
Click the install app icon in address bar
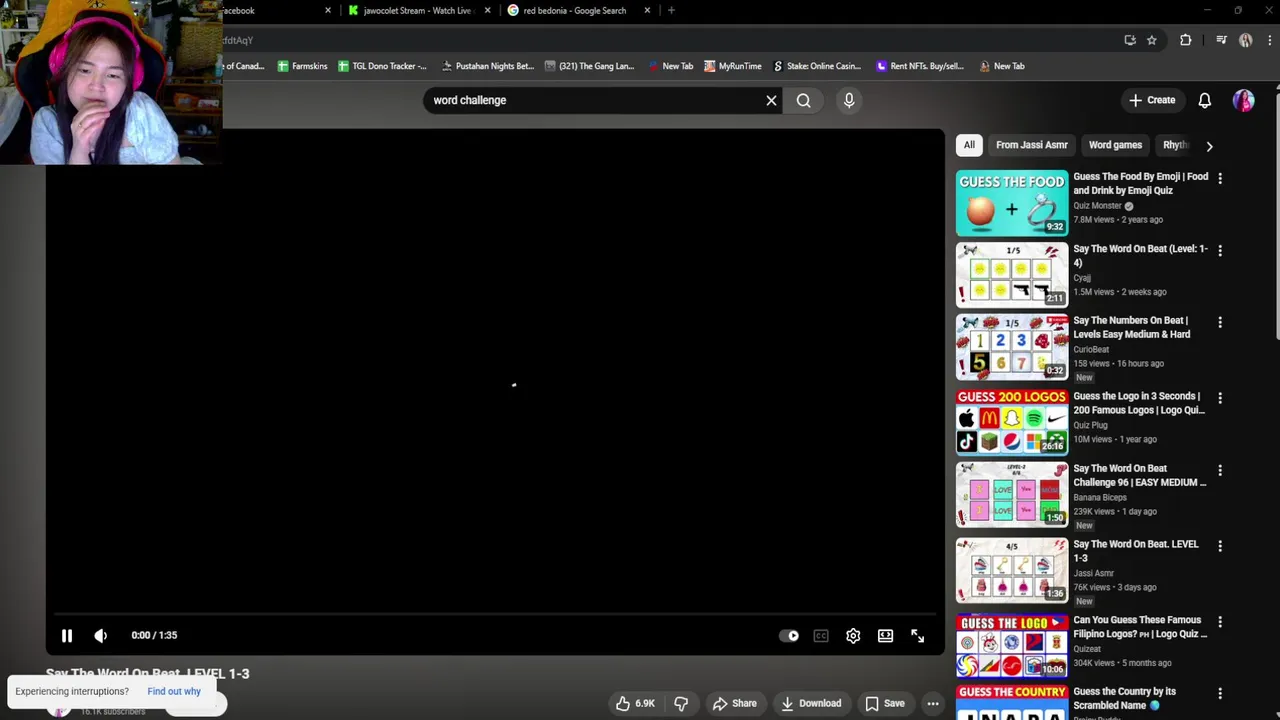point(1130,40)
